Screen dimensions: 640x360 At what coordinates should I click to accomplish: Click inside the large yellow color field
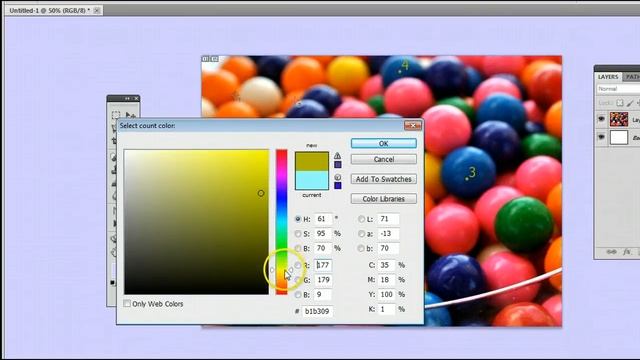coord(196,222)
